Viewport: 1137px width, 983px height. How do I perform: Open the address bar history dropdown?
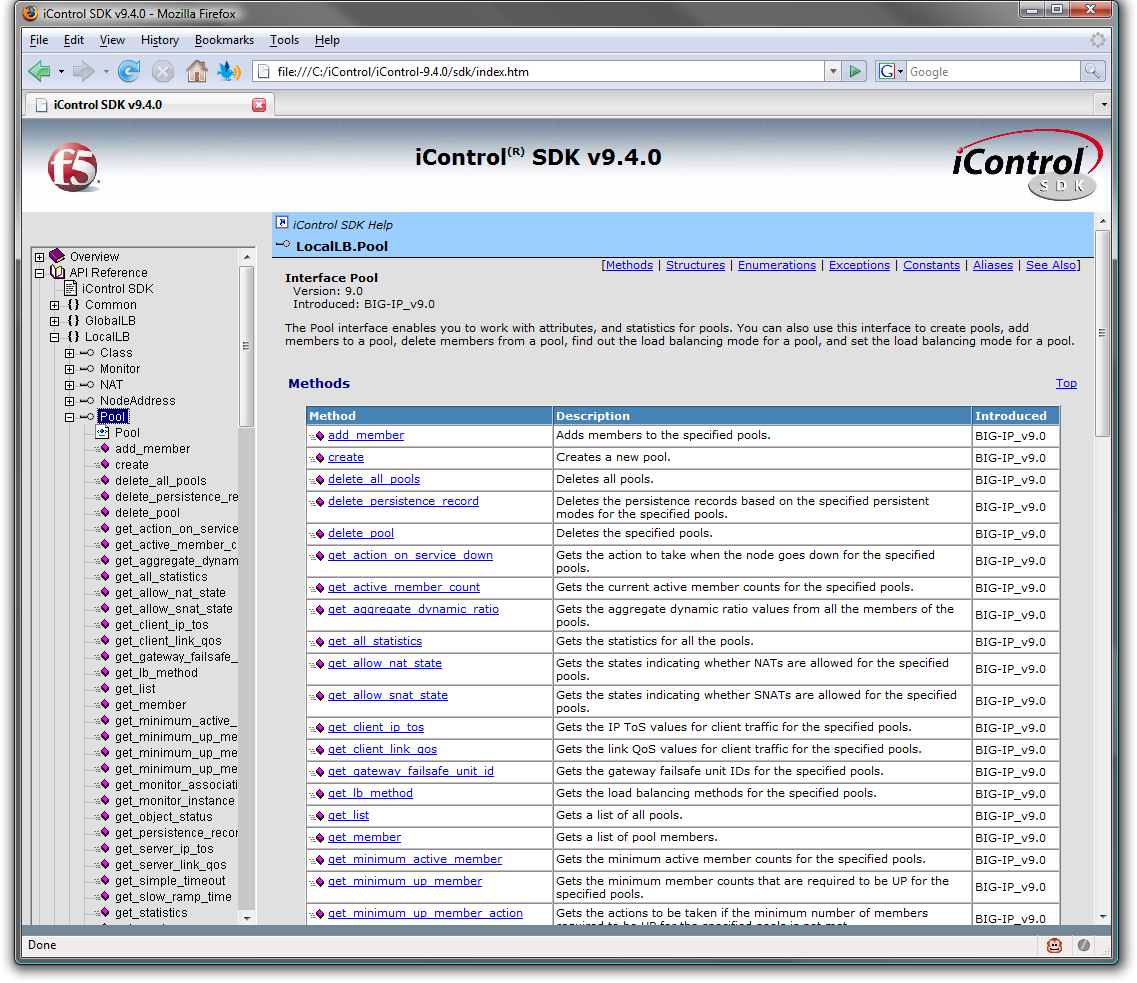[833, 71]
